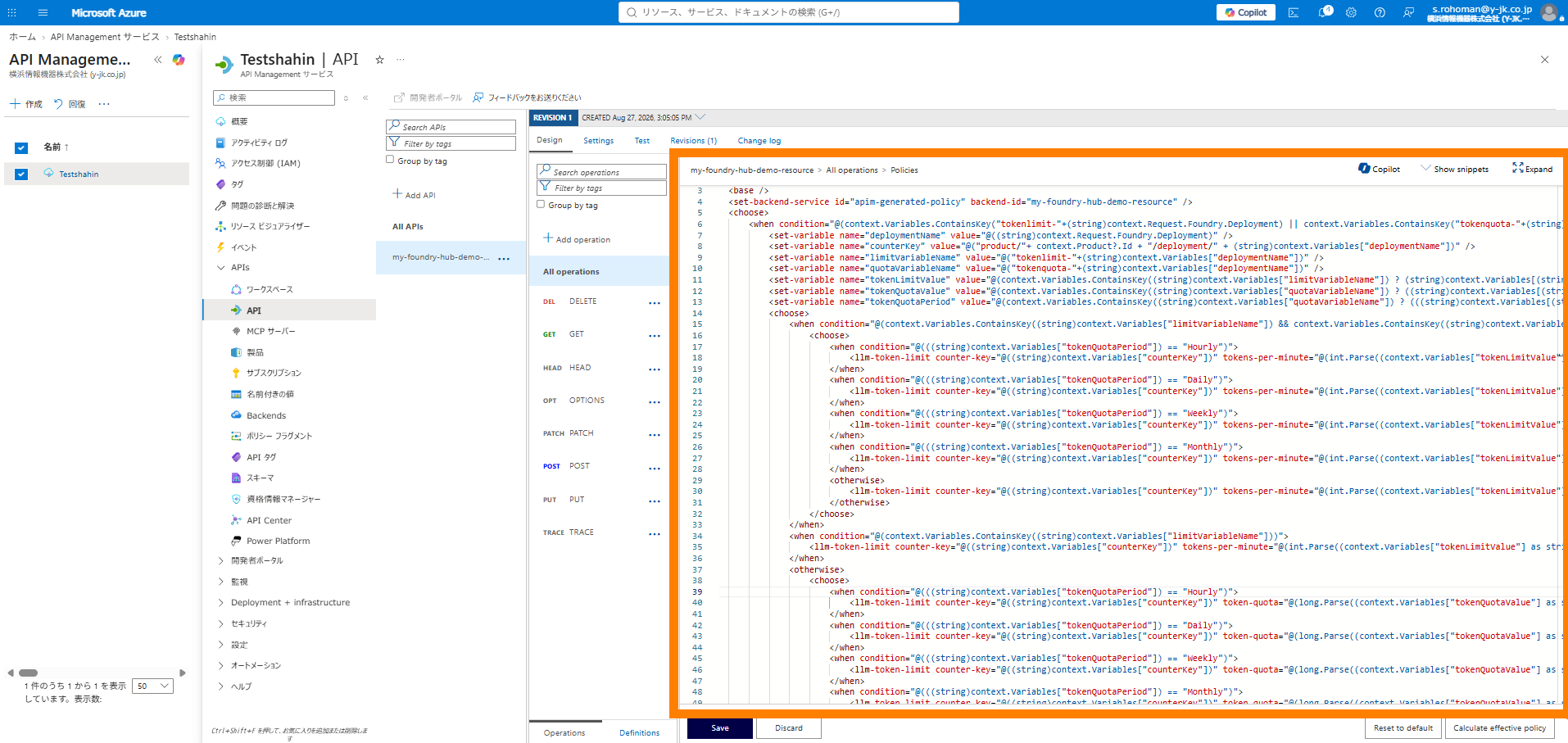Screen dimensions: 1568x743
Task: Click Add API link
Action: (414, 195)
